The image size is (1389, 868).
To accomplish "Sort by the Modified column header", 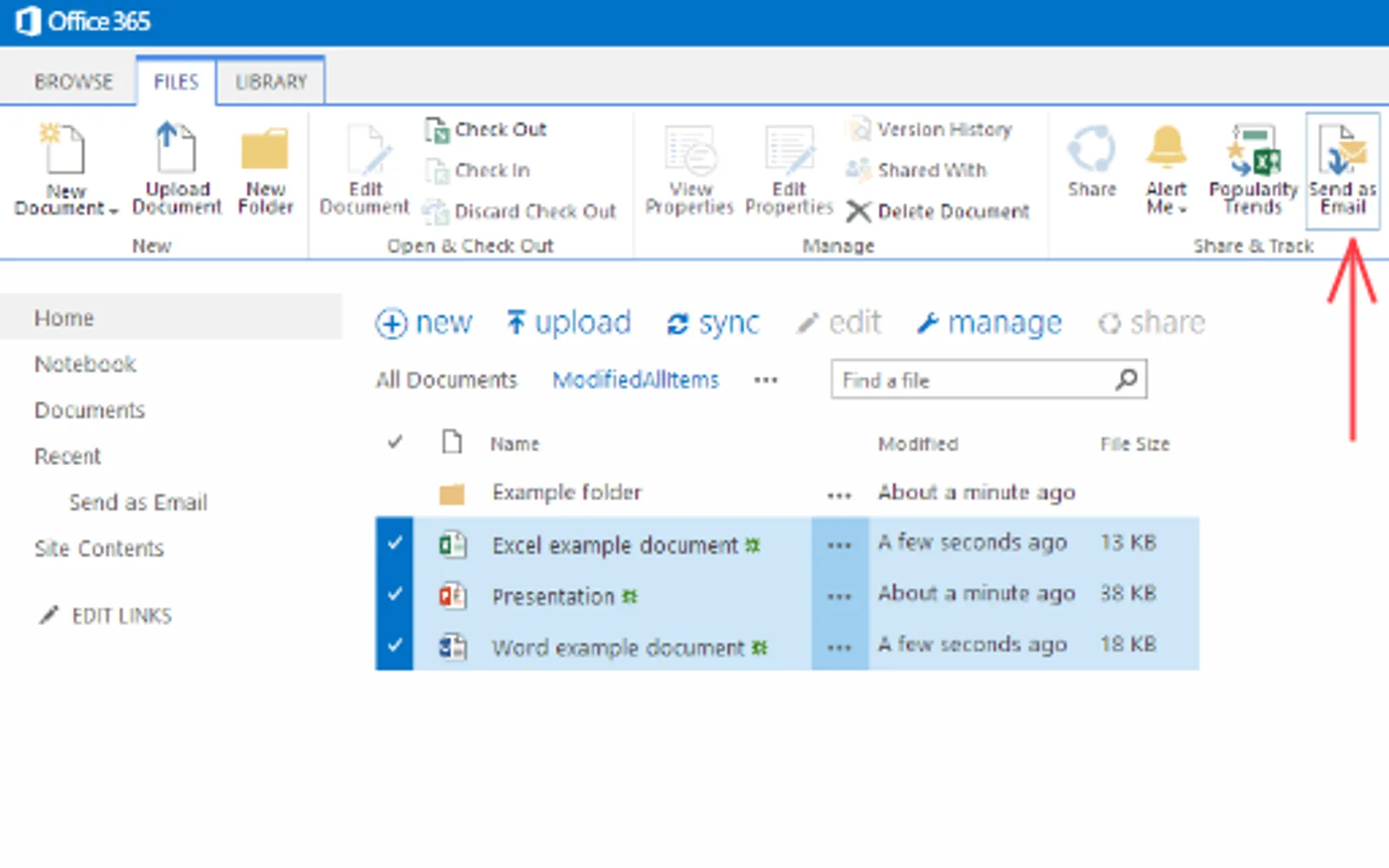I will point(918,444).
